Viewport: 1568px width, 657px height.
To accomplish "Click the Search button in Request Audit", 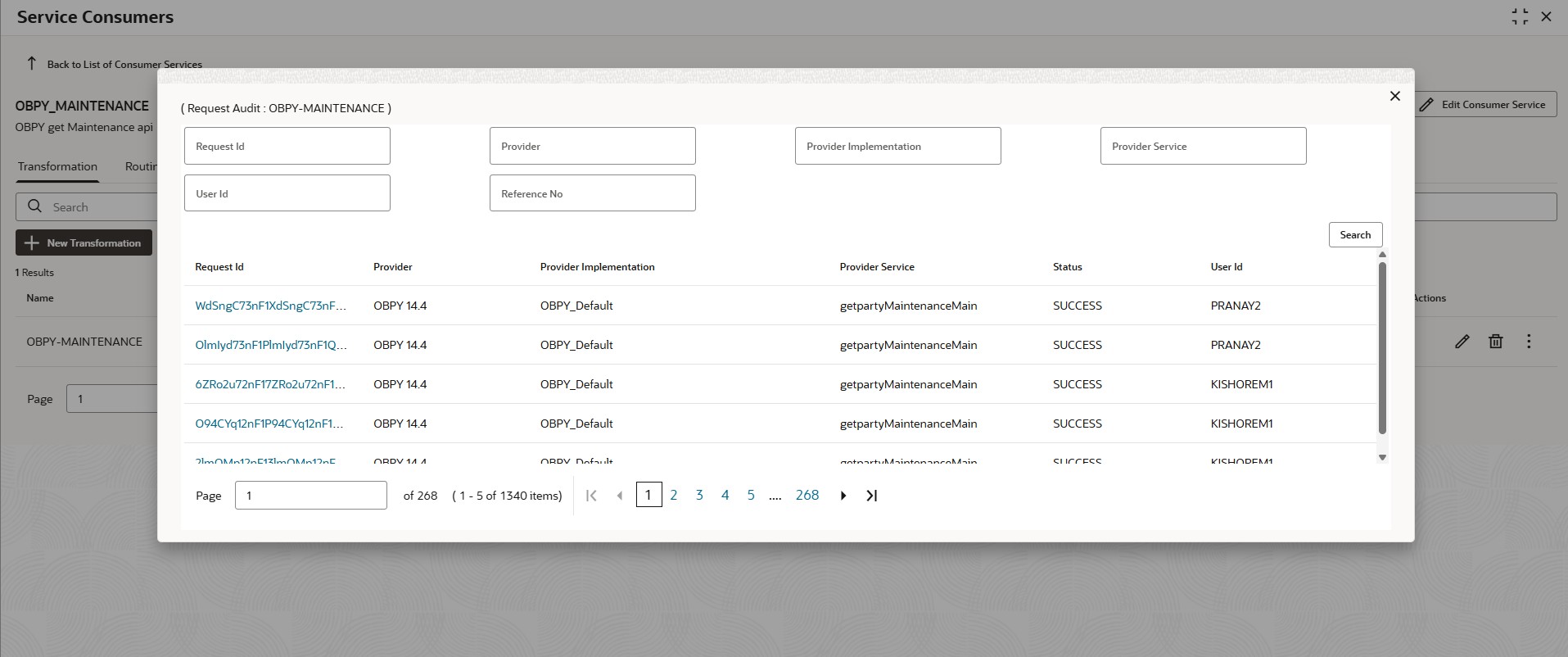I will coord(1355,234).
